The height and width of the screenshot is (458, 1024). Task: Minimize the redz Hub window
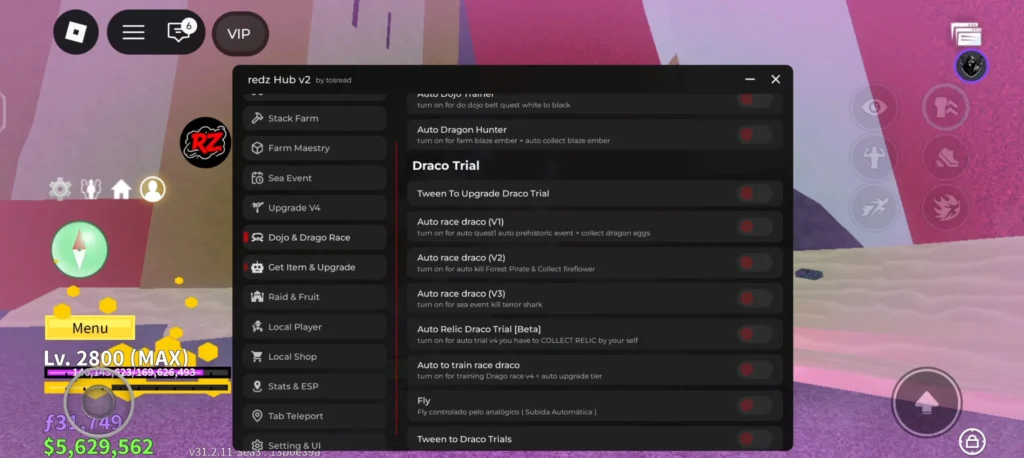[750, 80]
